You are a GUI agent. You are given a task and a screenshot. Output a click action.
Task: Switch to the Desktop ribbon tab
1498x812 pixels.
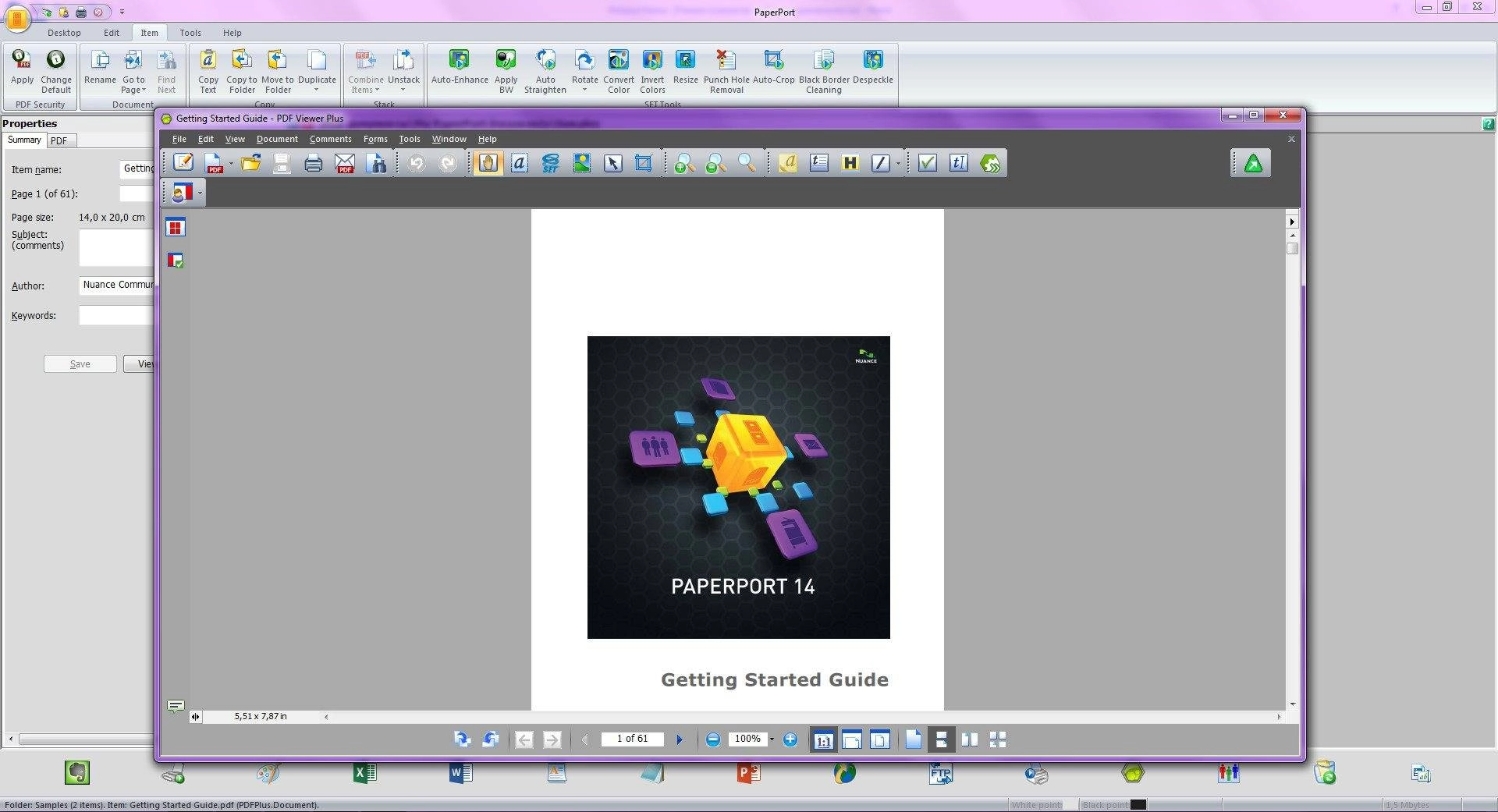click(x=64, y=33)
